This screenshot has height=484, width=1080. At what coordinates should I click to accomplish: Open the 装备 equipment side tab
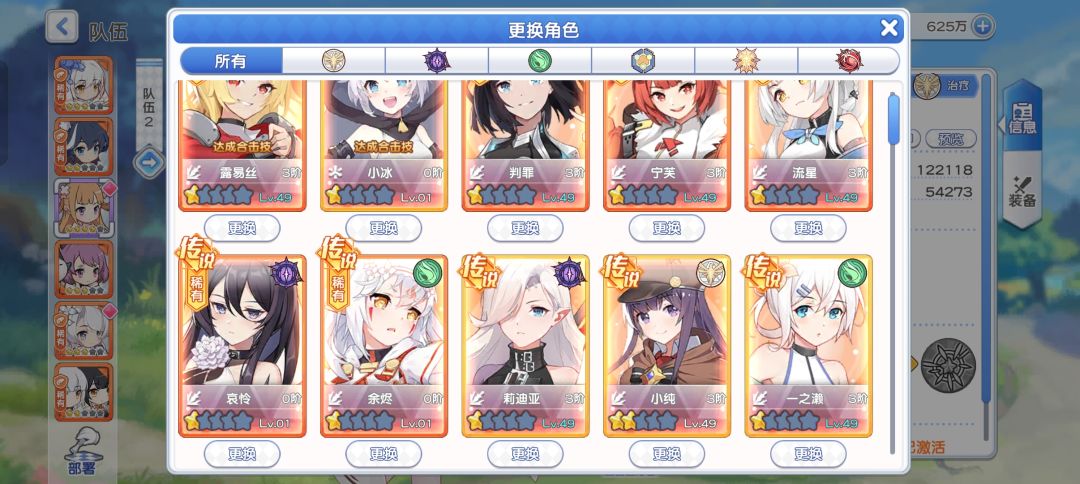tap(1023, 191)
